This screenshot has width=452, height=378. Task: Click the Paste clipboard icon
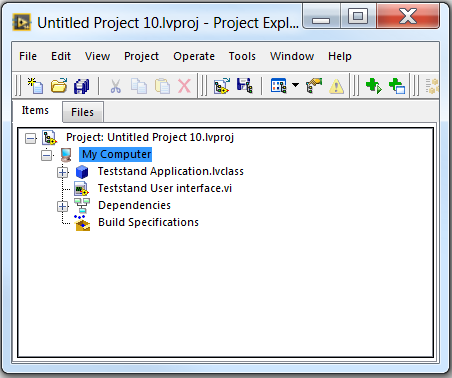[162, 86]
